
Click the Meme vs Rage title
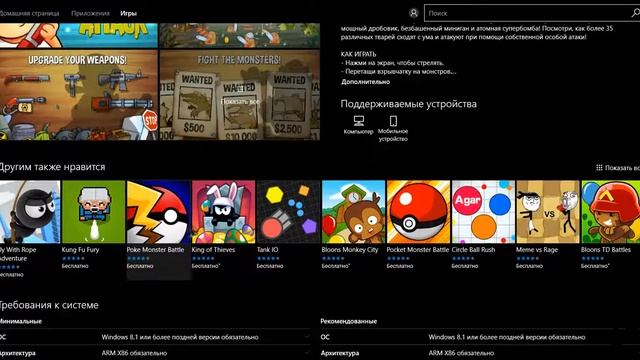[x=537, y=250]
